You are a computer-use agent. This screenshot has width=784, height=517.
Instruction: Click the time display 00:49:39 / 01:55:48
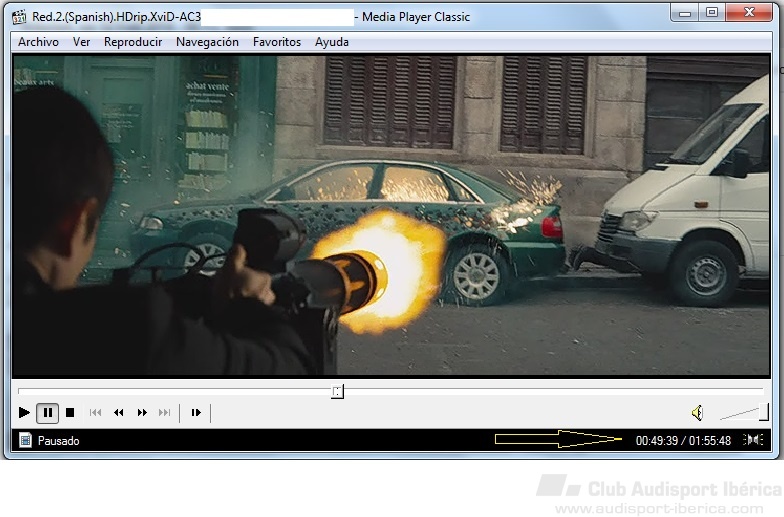point(683,441)
